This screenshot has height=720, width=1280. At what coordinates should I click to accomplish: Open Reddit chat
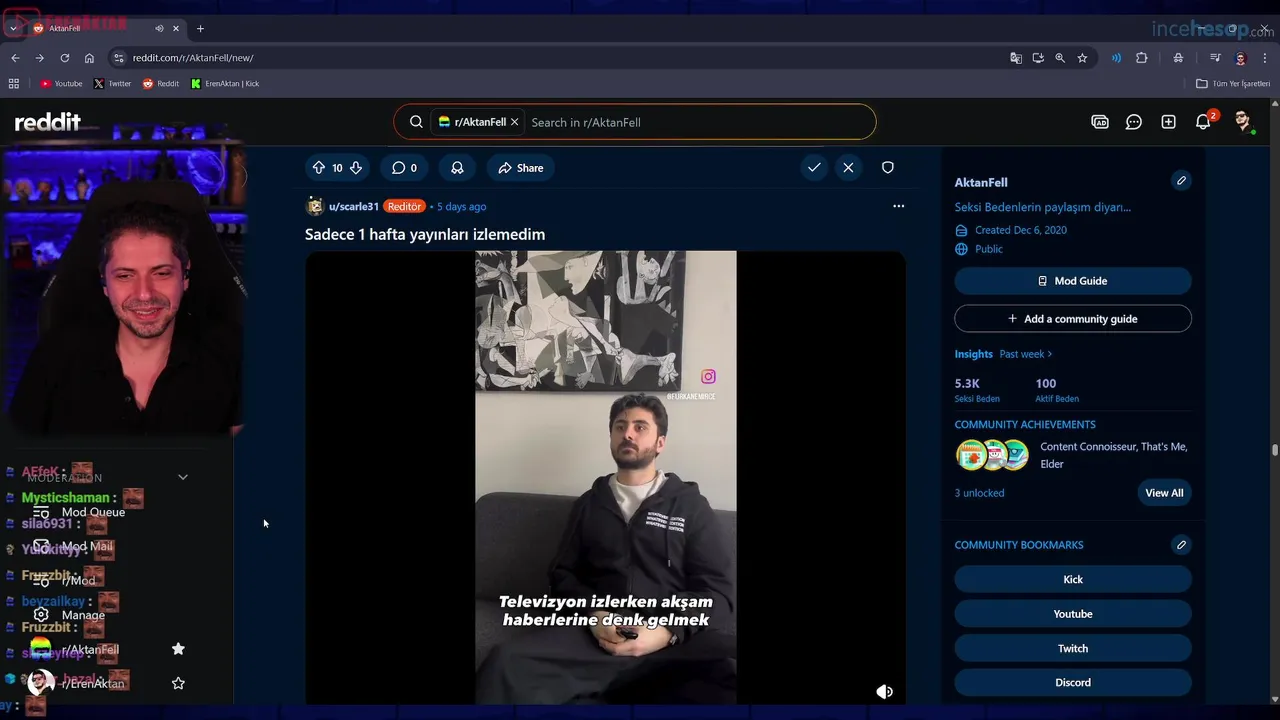pyautogui.click(x=1134, y=122)
